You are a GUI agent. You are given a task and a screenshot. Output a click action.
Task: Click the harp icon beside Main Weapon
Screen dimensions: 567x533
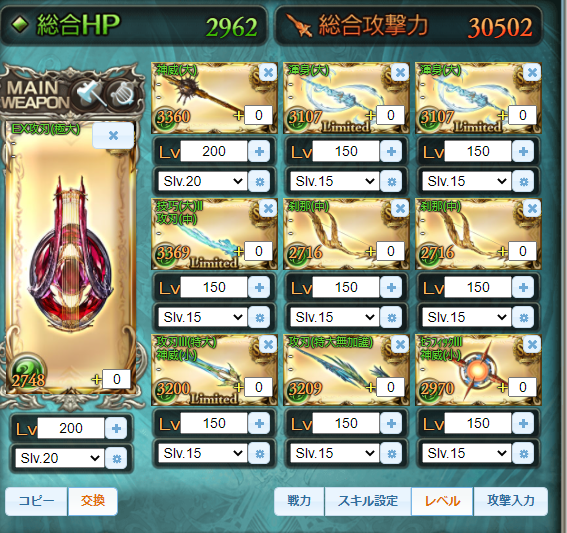coord(122,94)
